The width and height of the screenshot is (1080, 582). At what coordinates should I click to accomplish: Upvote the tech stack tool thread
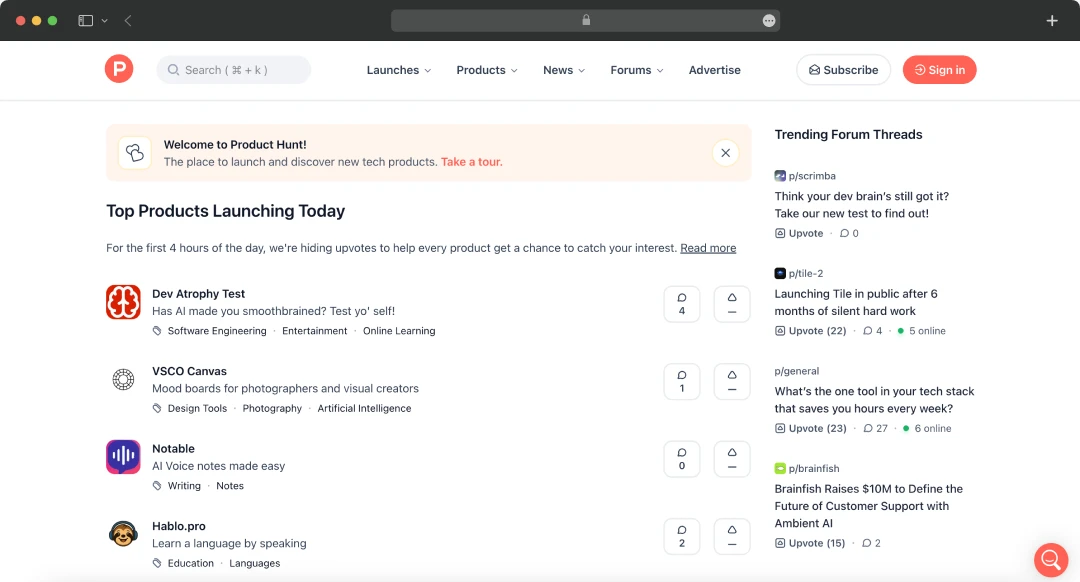point(810,428)
